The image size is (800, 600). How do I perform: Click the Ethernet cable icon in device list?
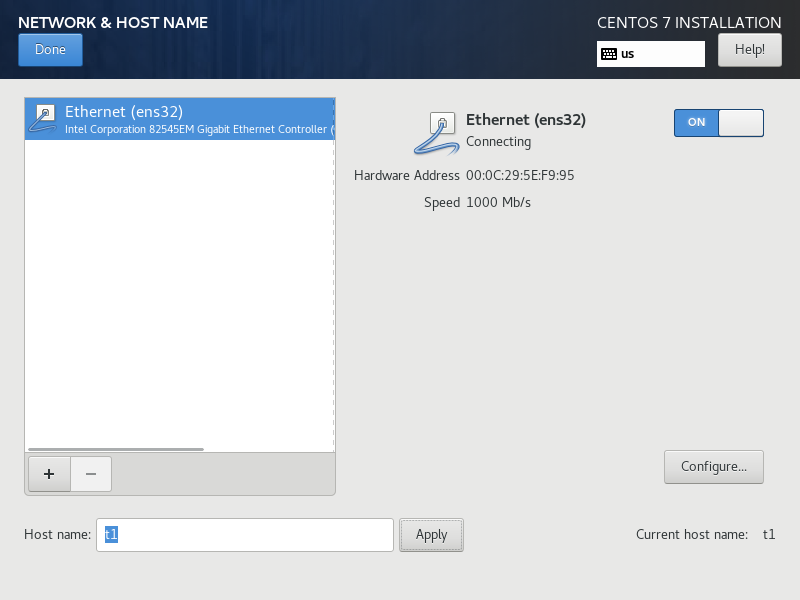pyautogui.click(x=44, y=118)
